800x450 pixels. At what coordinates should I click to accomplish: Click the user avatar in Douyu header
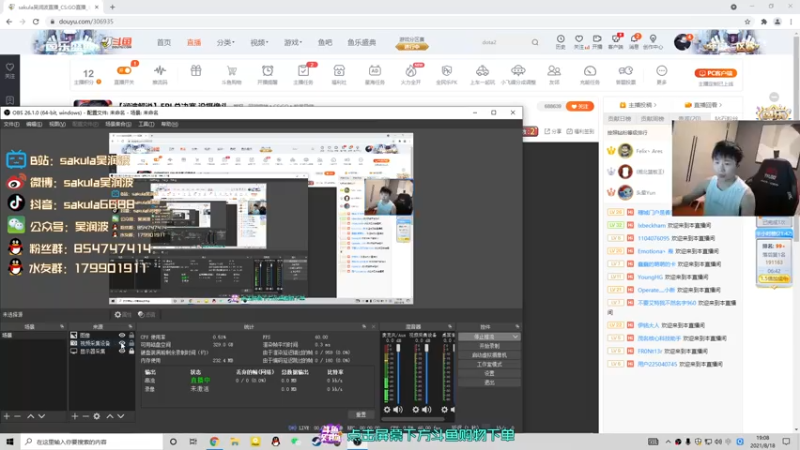tap(682, 42)
